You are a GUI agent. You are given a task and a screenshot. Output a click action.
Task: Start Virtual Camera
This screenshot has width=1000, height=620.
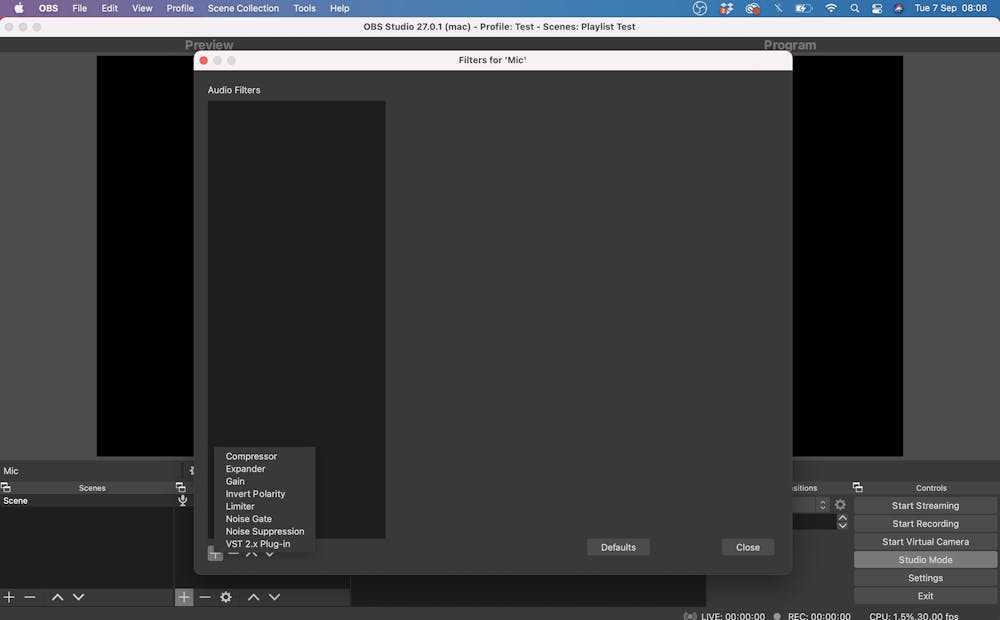coord(925,542)
